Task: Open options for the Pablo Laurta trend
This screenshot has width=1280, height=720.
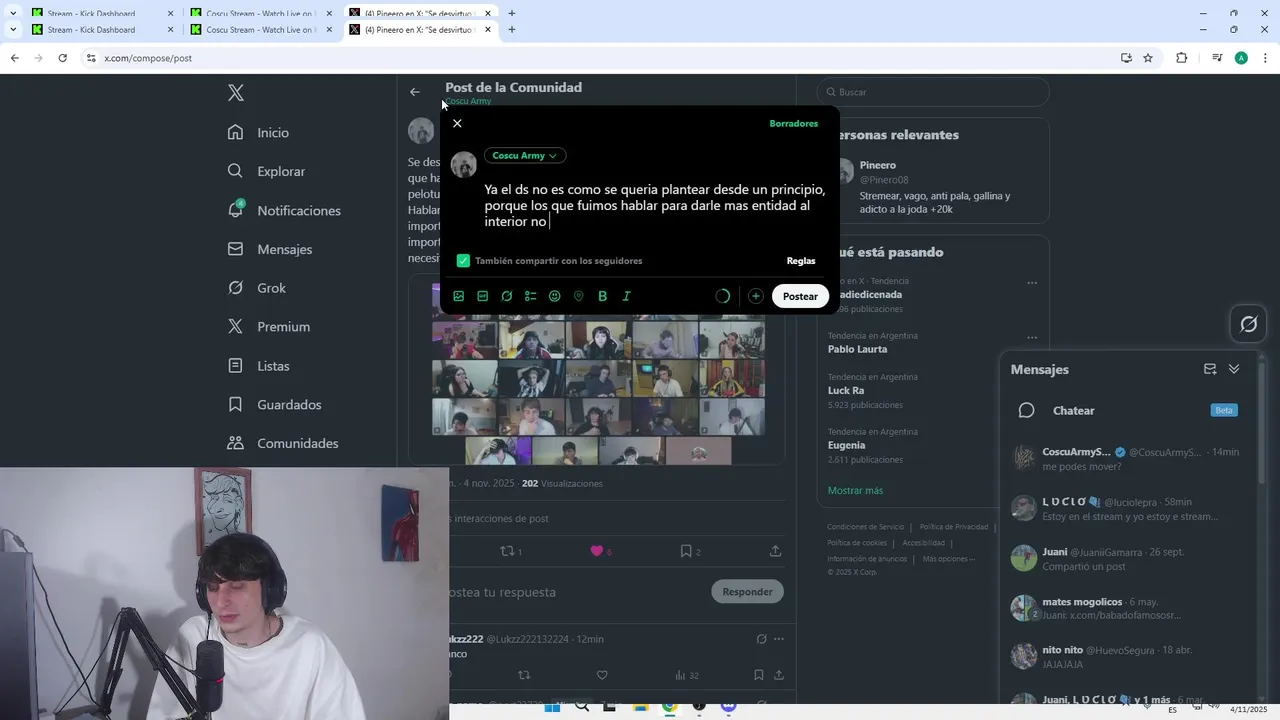Action: pyautogui.click(x=1032, y=337)
